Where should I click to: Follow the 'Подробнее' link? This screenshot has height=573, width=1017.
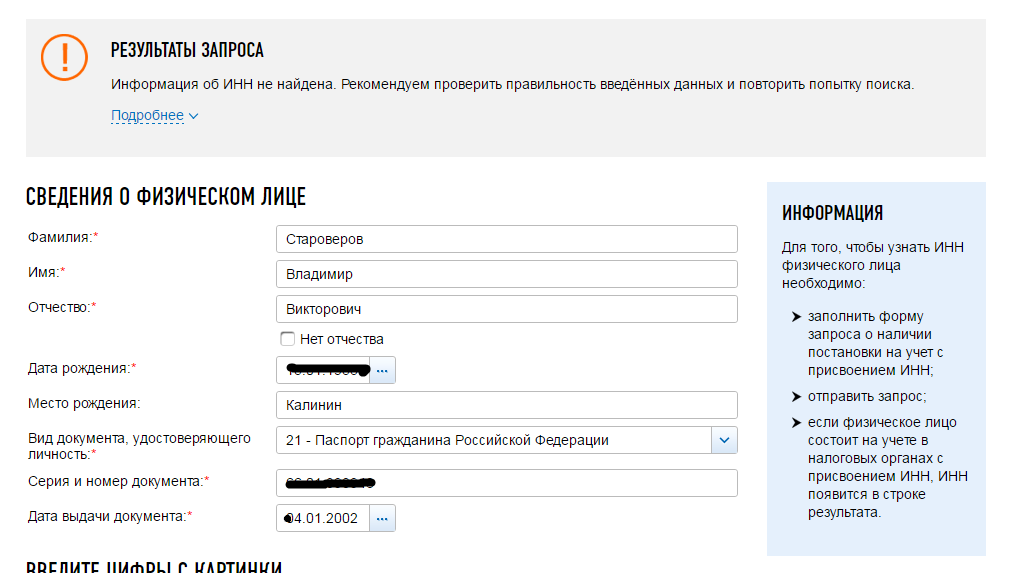point(147,115)
